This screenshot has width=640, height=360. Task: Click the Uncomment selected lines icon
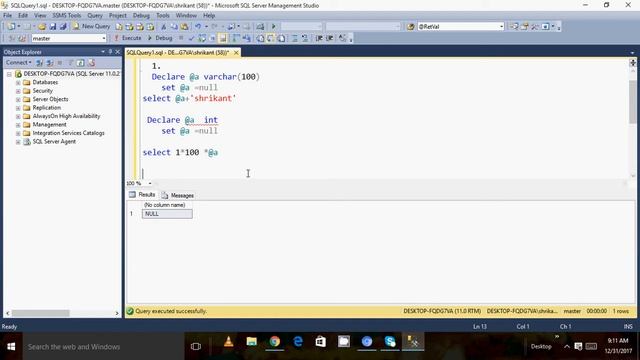[x=305, y=38]
